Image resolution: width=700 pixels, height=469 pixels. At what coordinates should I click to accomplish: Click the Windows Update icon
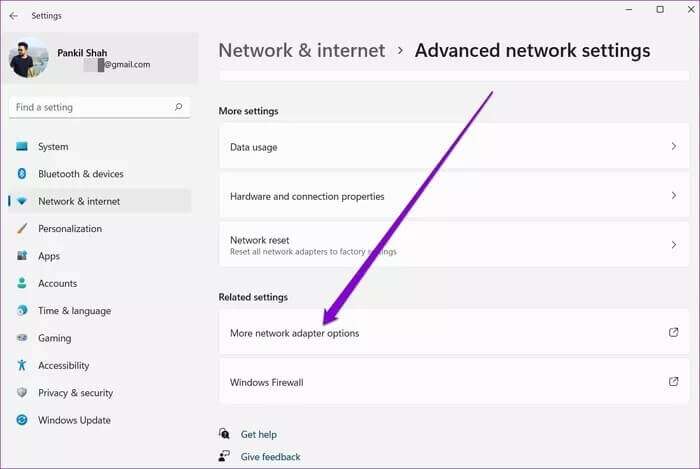point(22,420)
